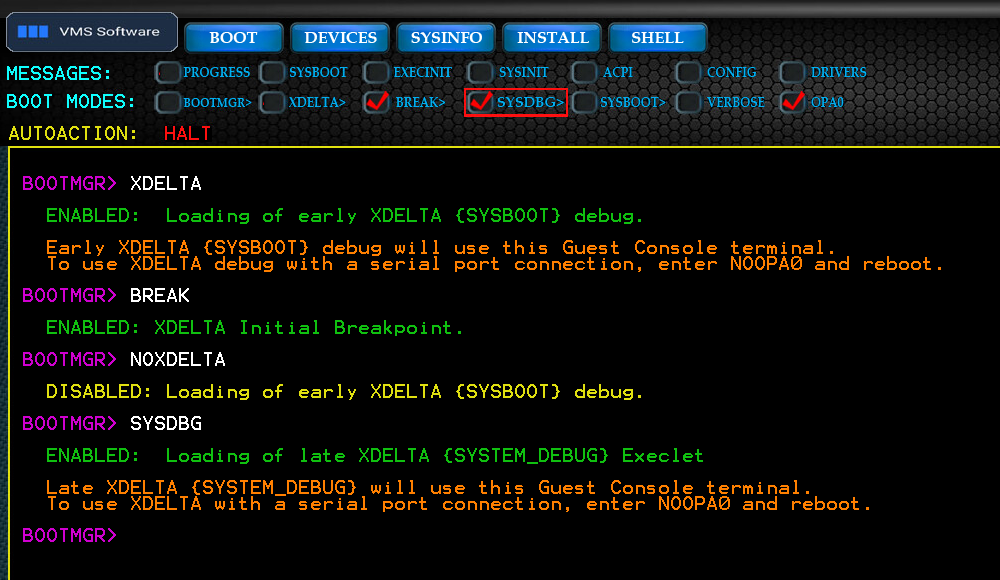
Task: Open the INSTALL tab
Action: pyautogui.click(x=552, y=38)
